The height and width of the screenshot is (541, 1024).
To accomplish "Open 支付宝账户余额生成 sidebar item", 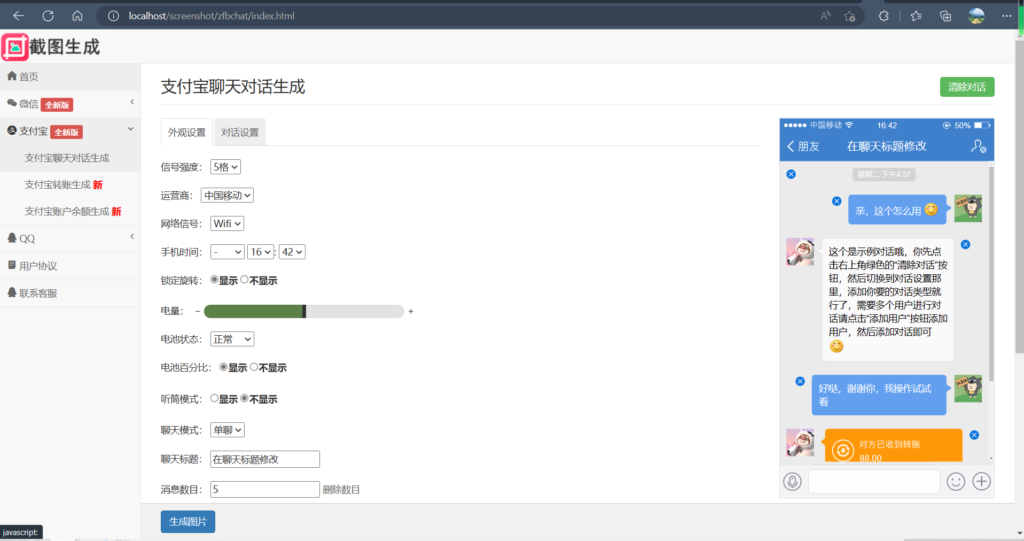I will tap(72, 212).
